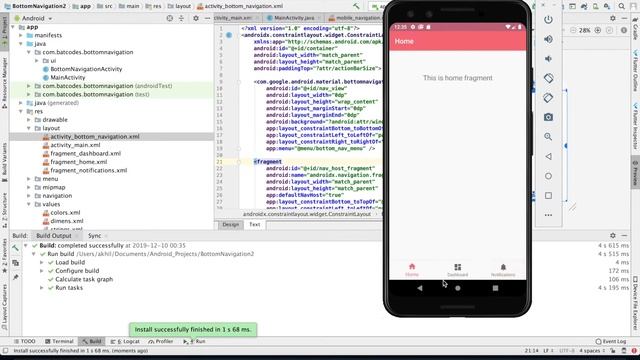Switch to Text tab
Screen dimensions: 640x360
point(254,224)
